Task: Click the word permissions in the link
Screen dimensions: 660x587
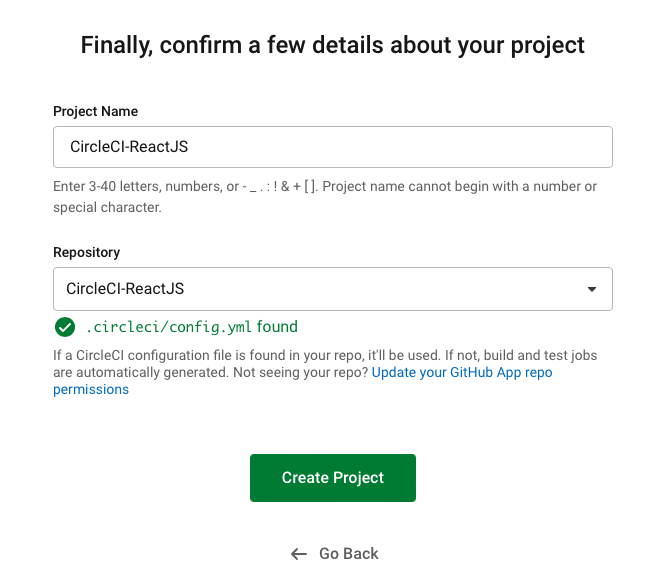Action: [91, 390]
